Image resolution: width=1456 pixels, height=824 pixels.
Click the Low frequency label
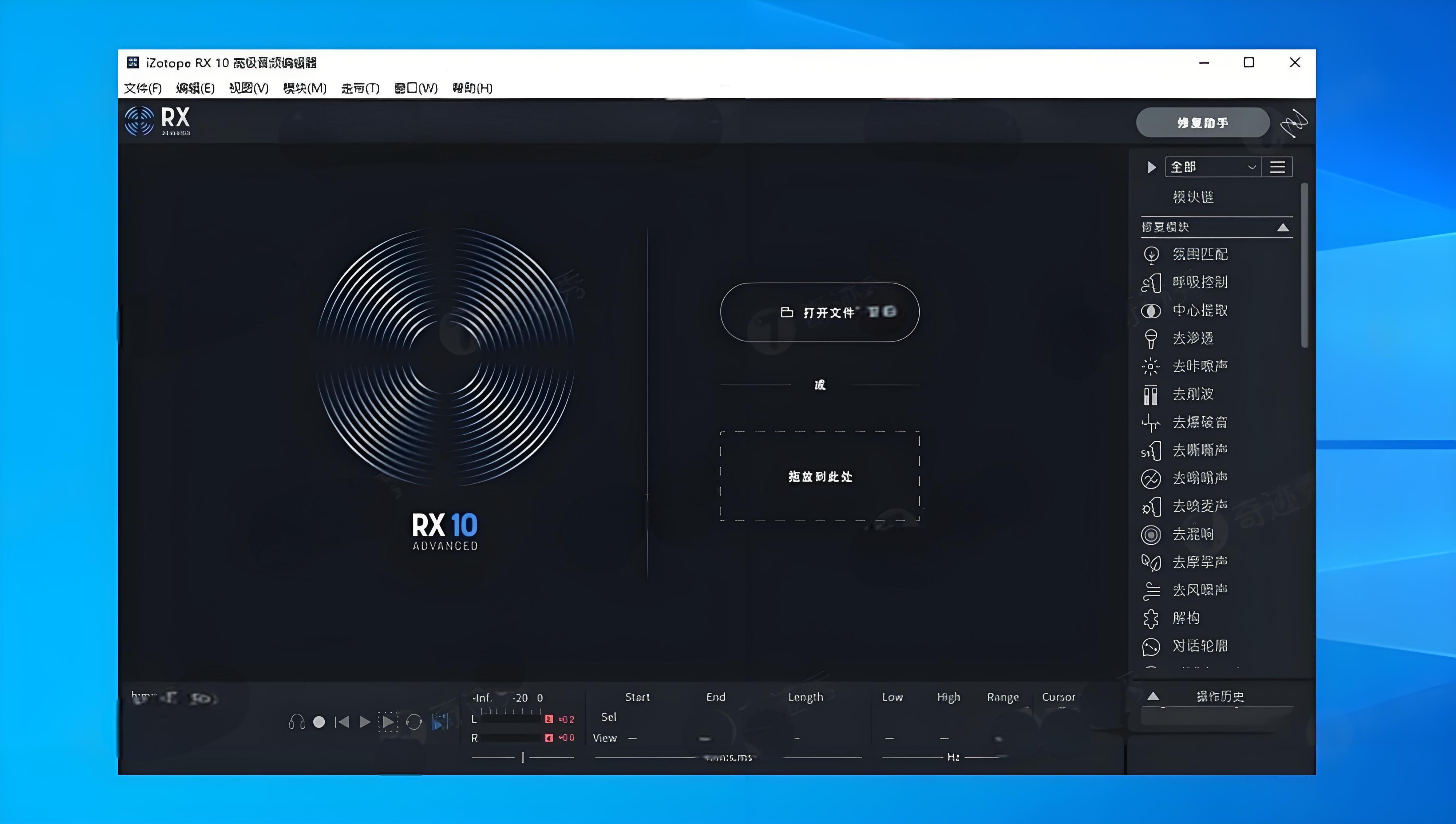tap(893, 697)
